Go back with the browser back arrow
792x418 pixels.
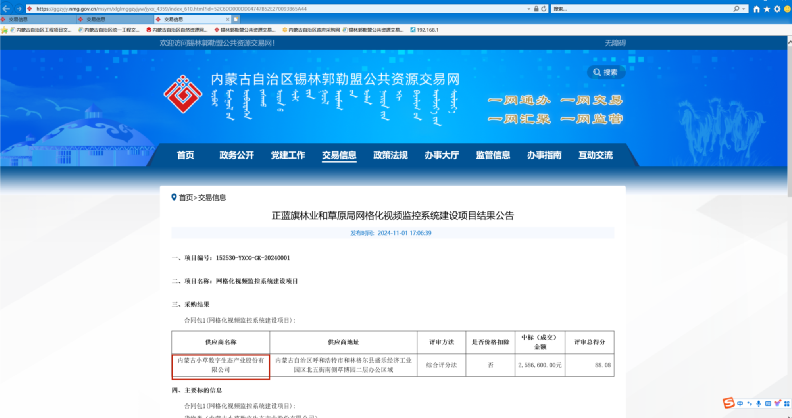(6, 9)
